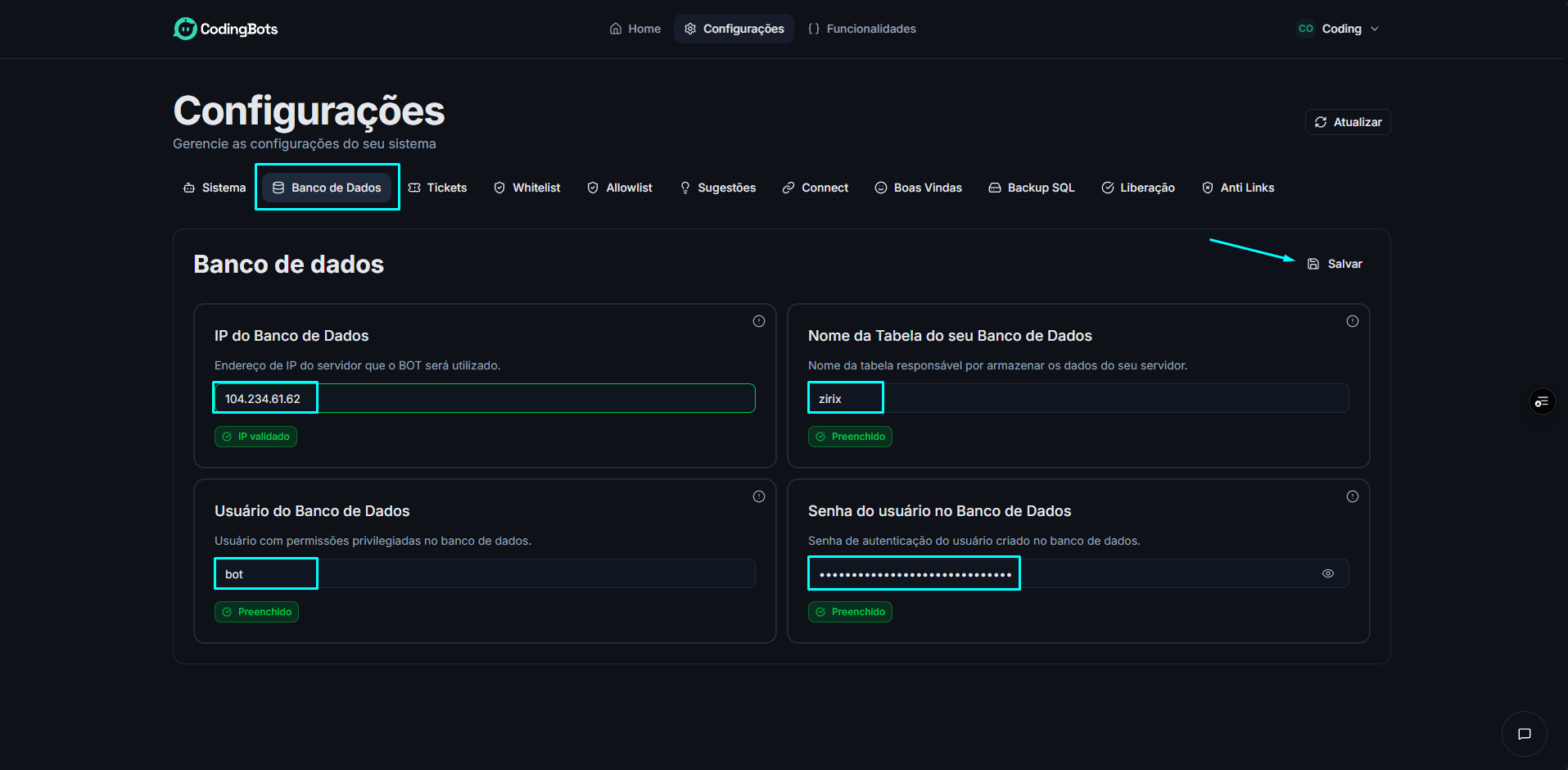Click the floating panel icon on right edge

[x=1542, y=401]
